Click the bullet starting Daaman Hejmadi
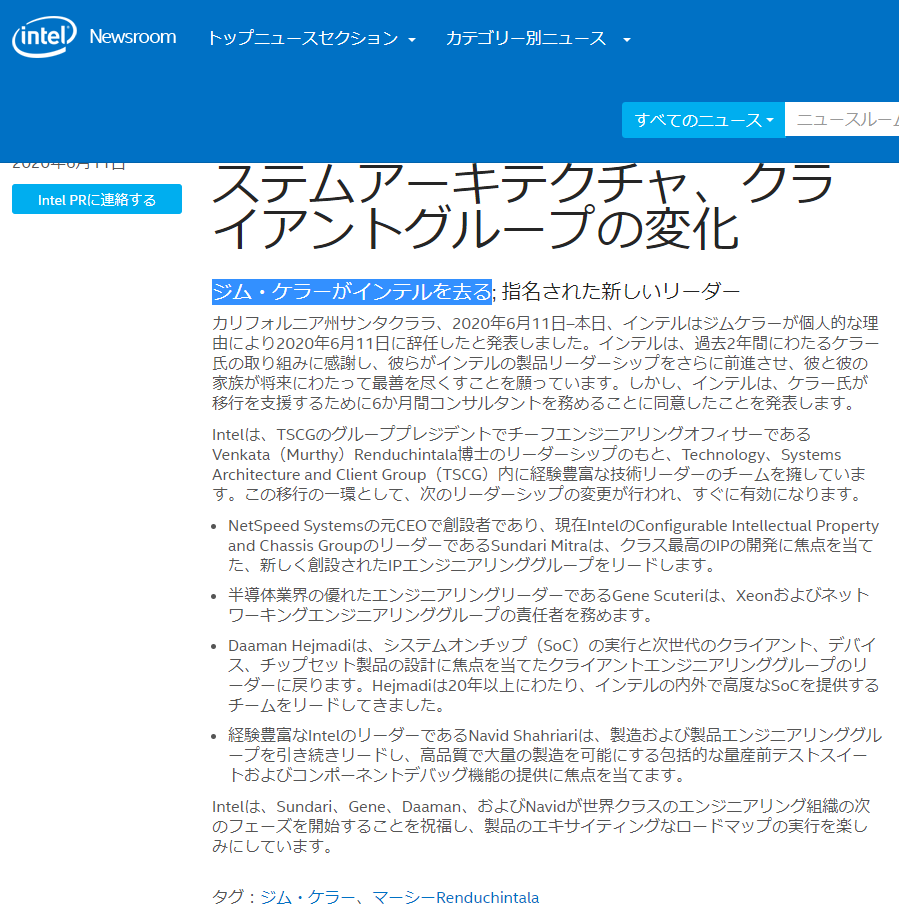The image size is (899, 921). pos(553,675)
